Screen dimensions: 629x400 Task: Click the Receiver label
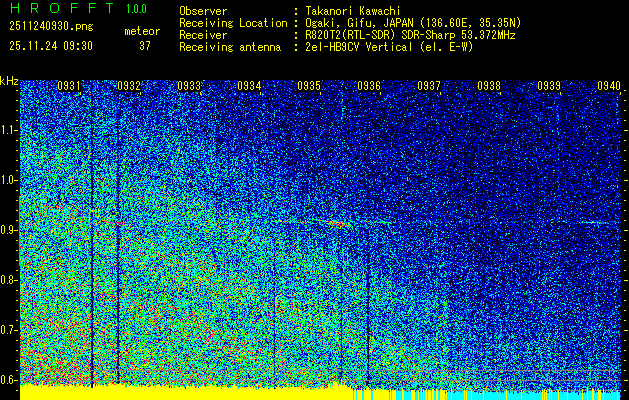(x=203, y=35)
